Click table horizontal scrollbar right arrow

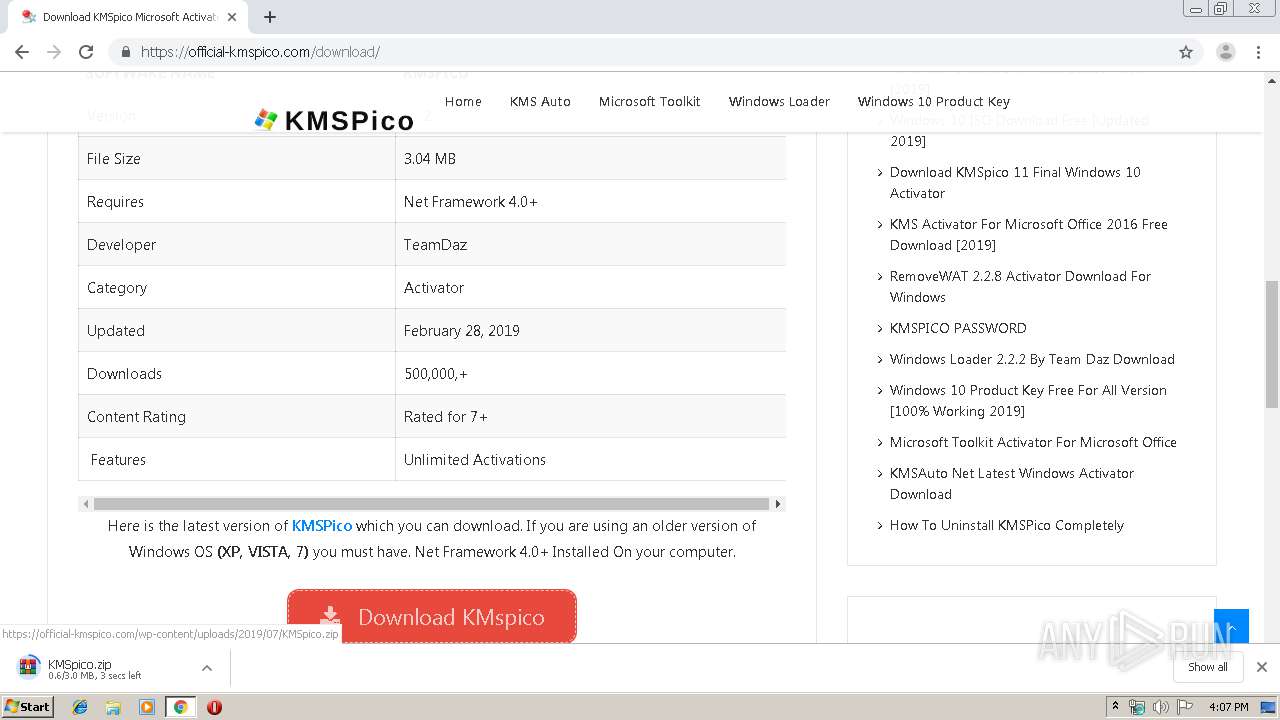click(778, 504)
